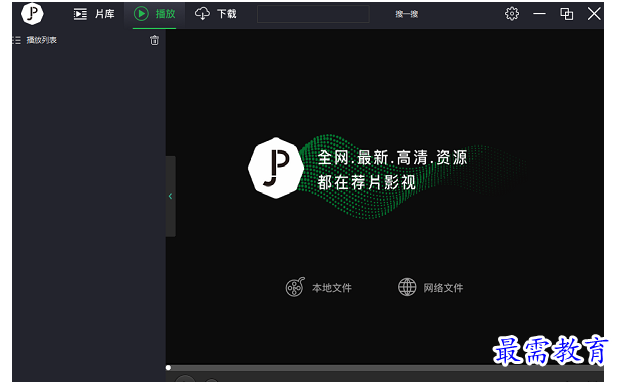Switch to the 播放 playback tab
This screenshot has width=617, height=382.
click(x=154, y=14)
